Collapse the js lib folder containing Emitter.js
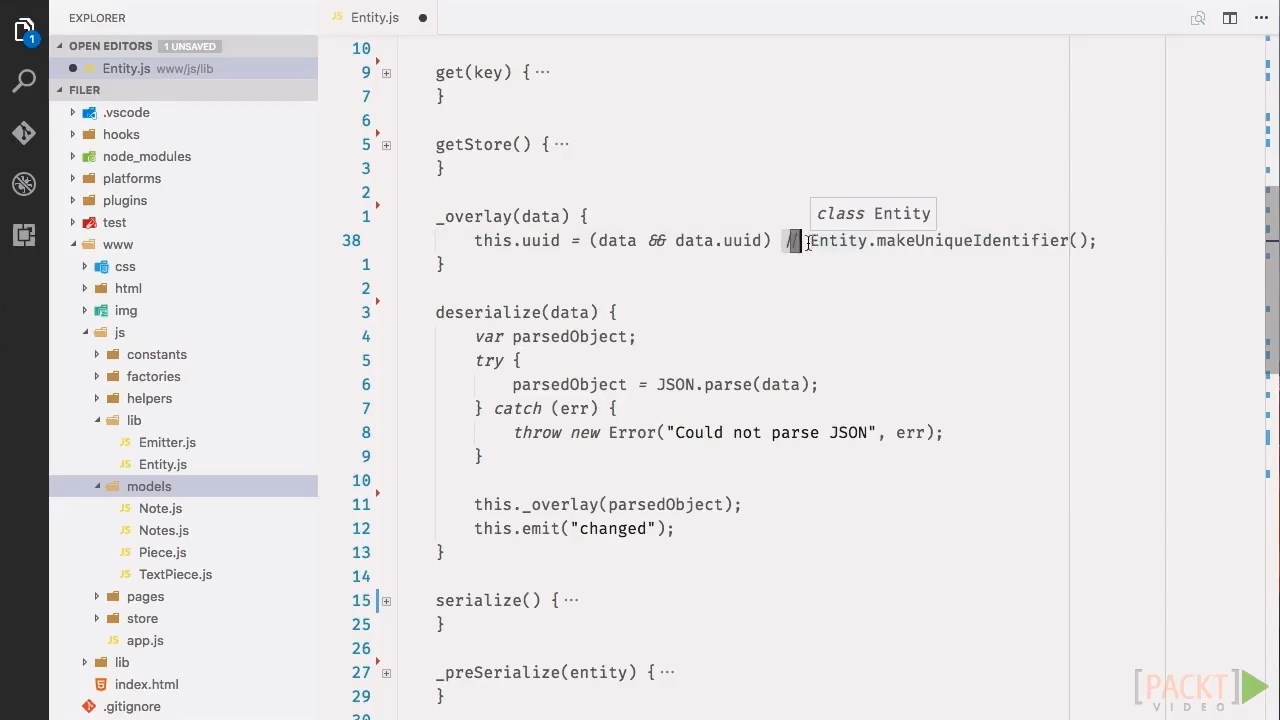The image size is (1280, 720). [x=134, y=420]
